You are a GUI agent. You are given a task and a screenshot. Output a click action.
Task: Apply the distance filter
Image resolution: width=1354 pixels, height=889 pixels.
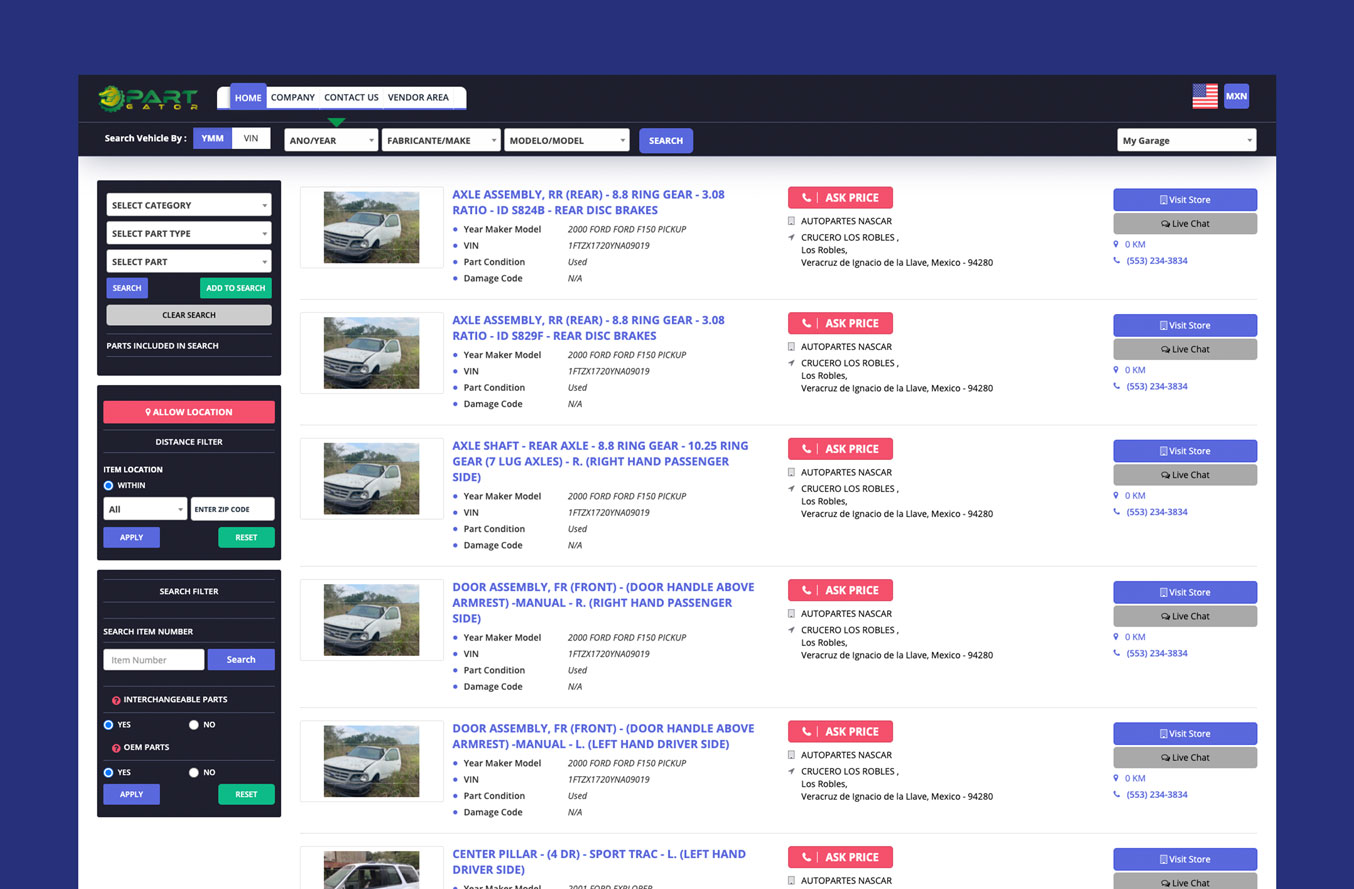[x=131, y=537]
